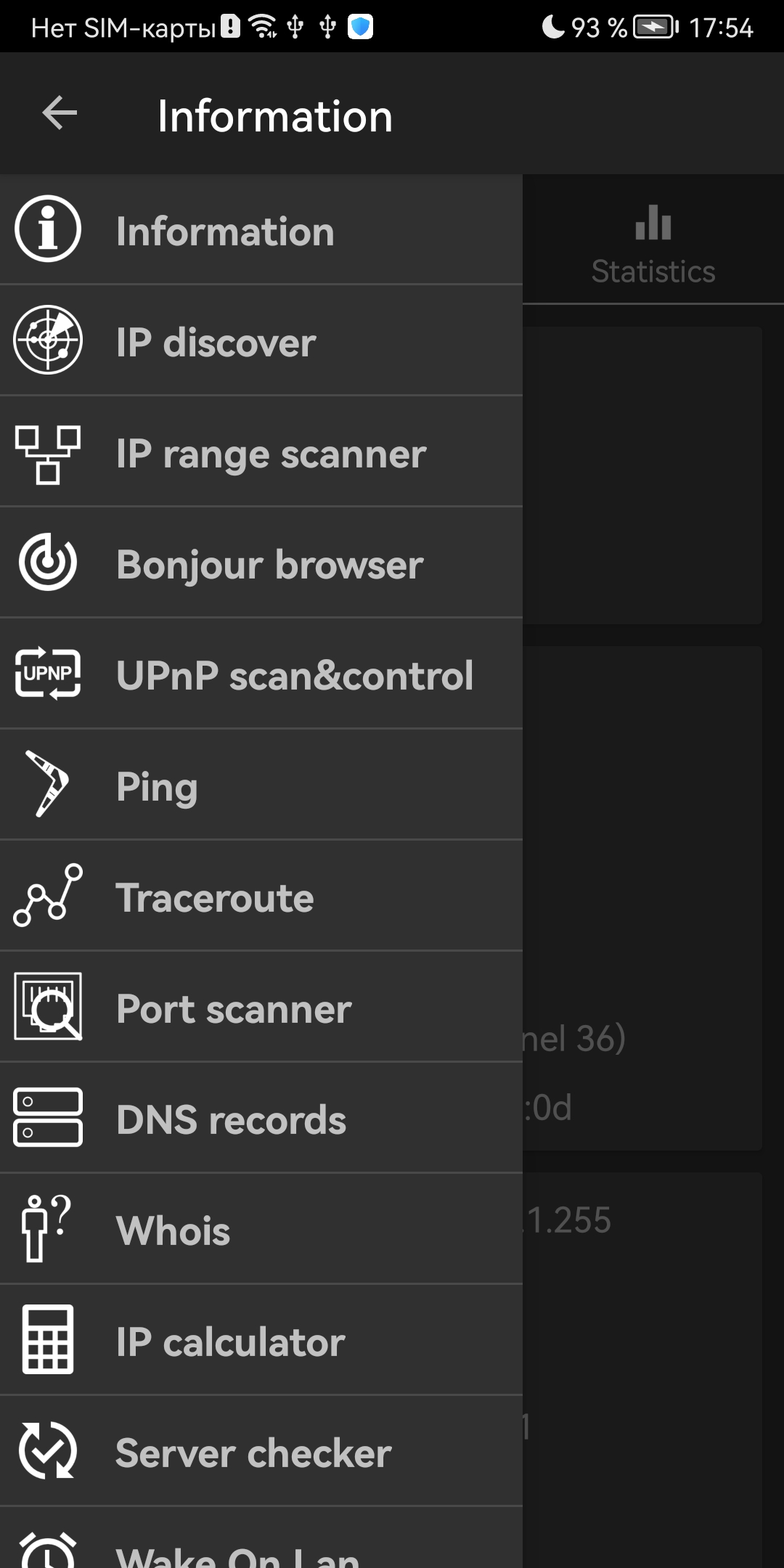Tap the Wi-Fi status bar icon
The width and height of the screenshot is (784, 1568).
(263, 27)
